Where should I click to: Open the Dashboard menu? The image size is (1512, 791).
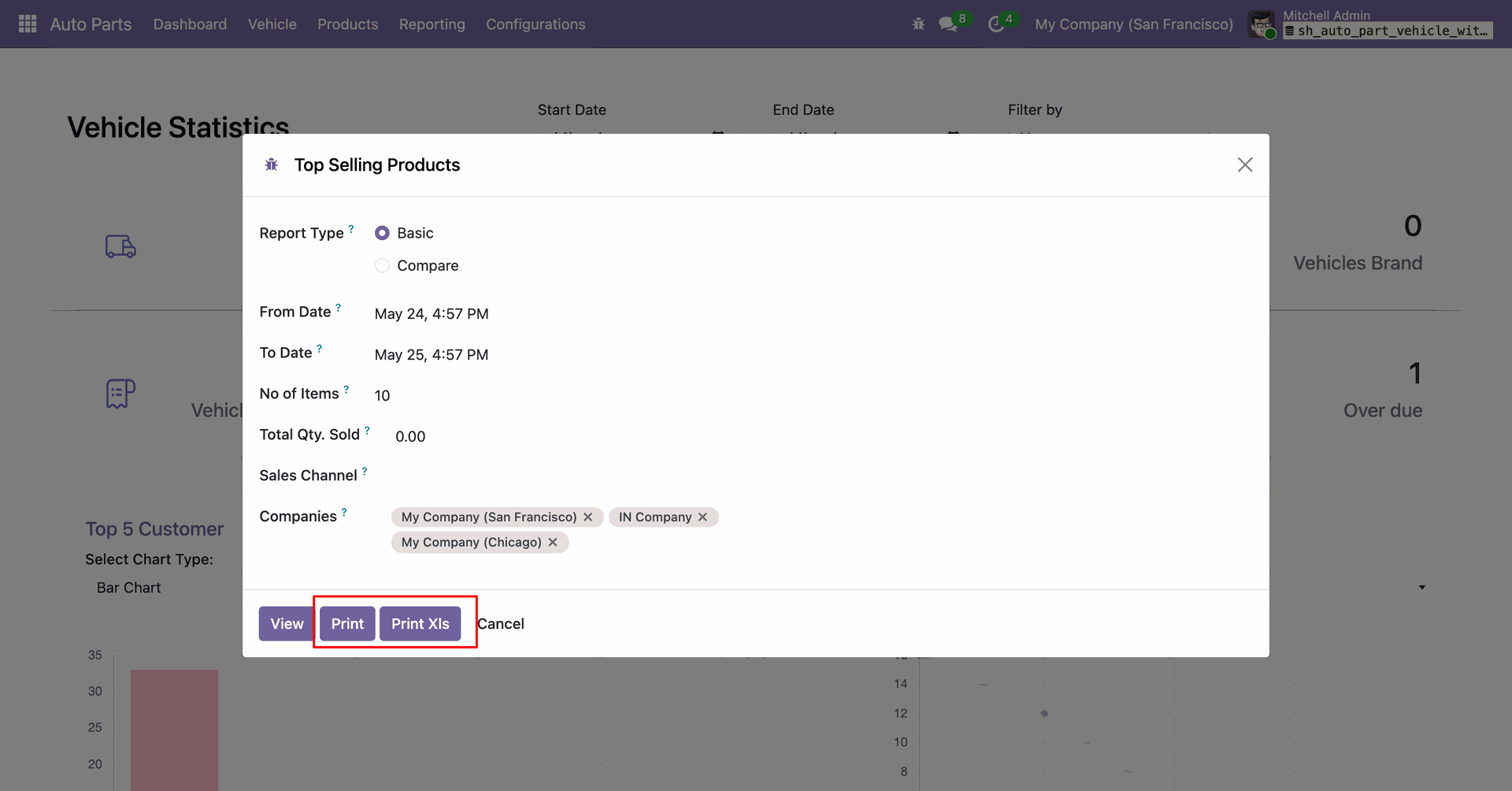[190, 24]
